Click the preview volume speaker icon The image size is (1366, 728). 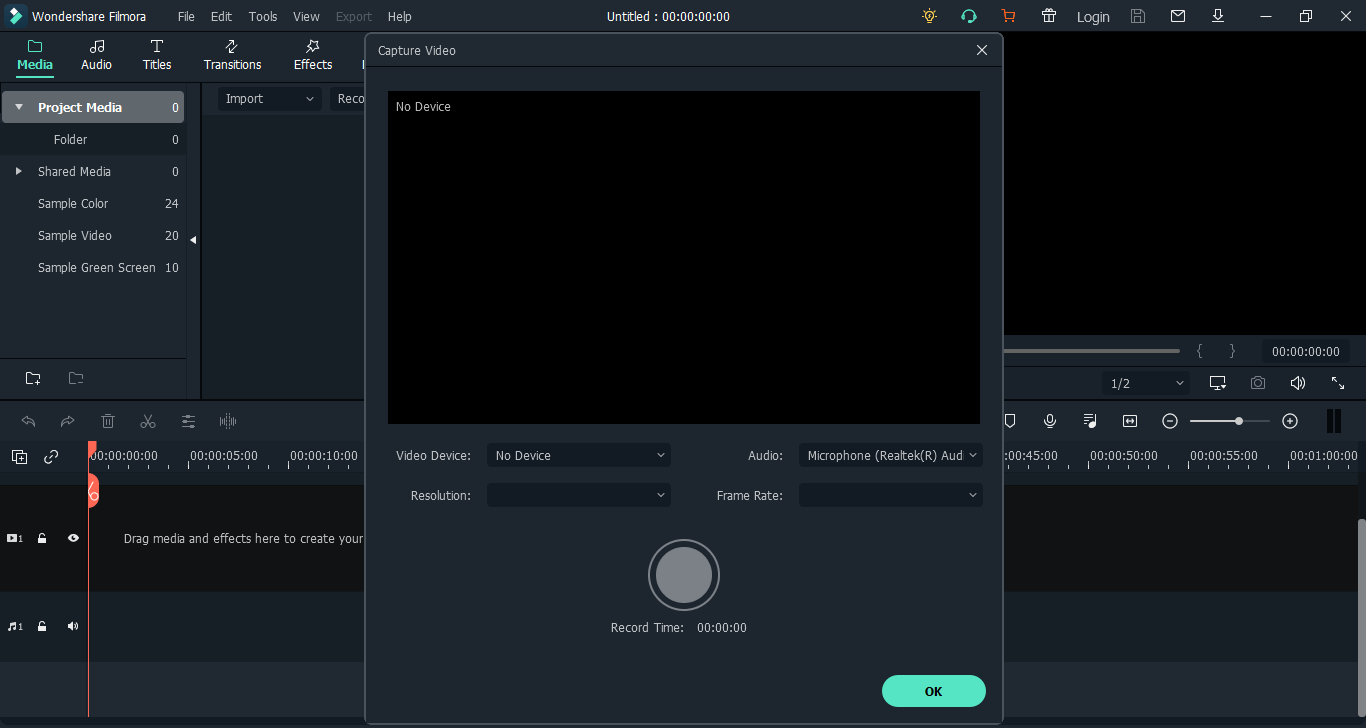[x=1298, y=383]
